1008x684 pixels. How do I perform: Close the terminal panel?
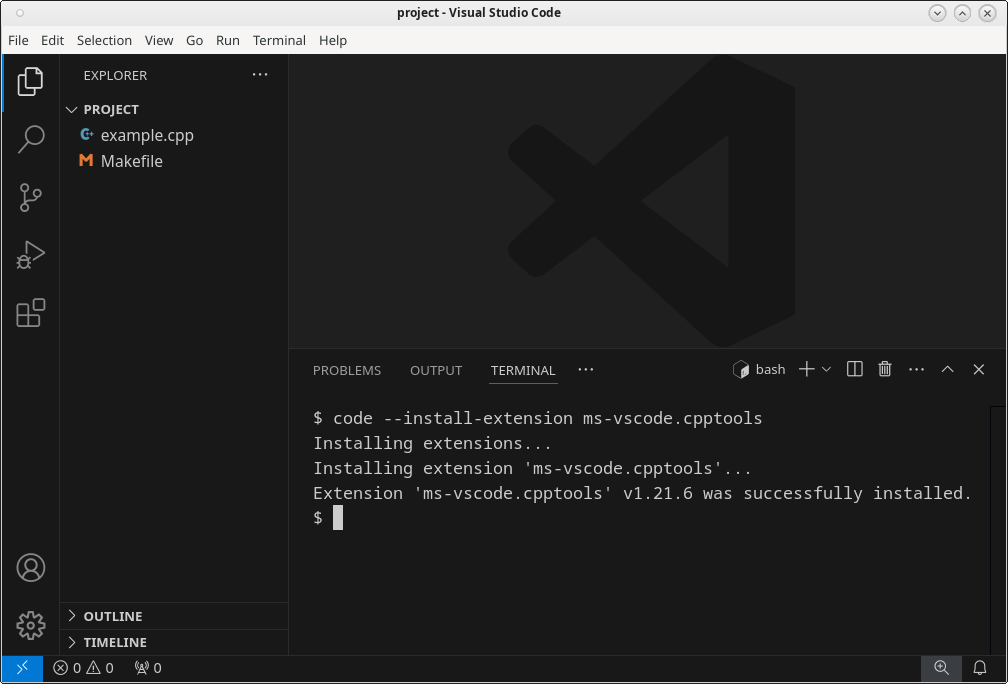[x=978, y=370]
